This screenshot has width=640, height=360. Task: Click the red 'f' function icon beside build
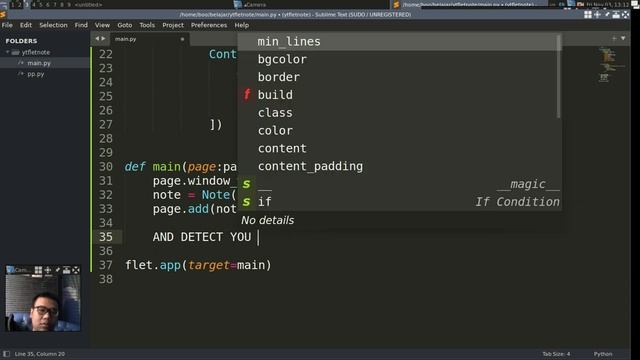[247, 94]
